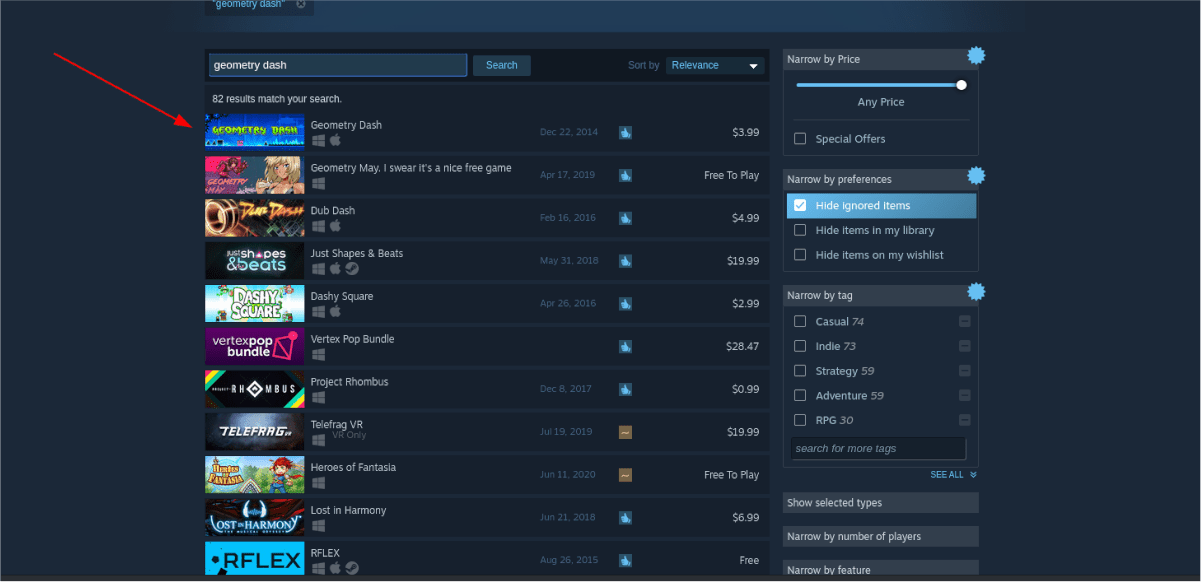Image resolution: width=1201 pixels, height=582 pixels.
Task: Exclude the Adventure tag with its minus icon
Action: click(x=964, y=396)
